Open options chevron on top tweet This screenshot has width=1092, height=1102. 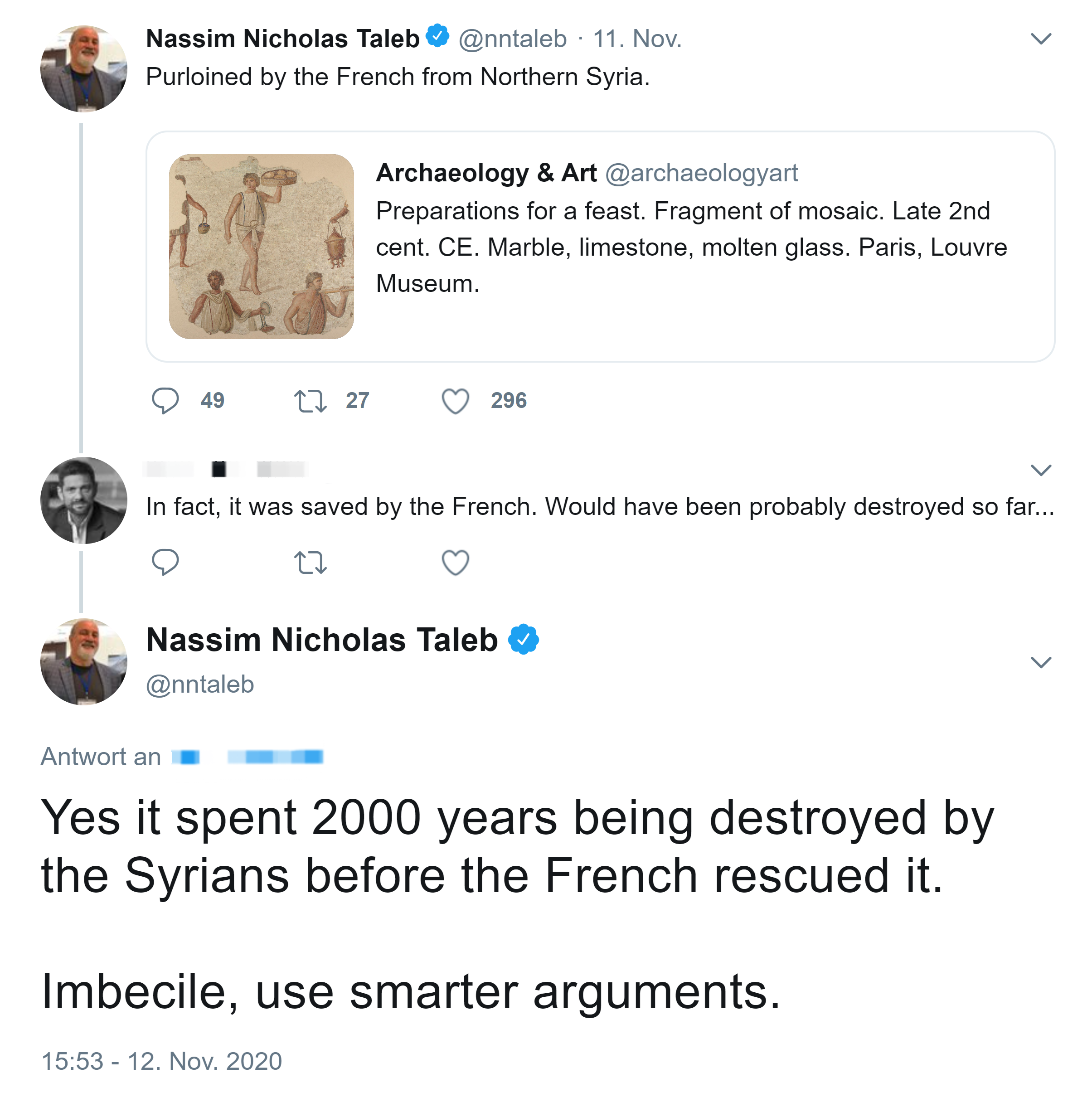(x=1041, y=39)
